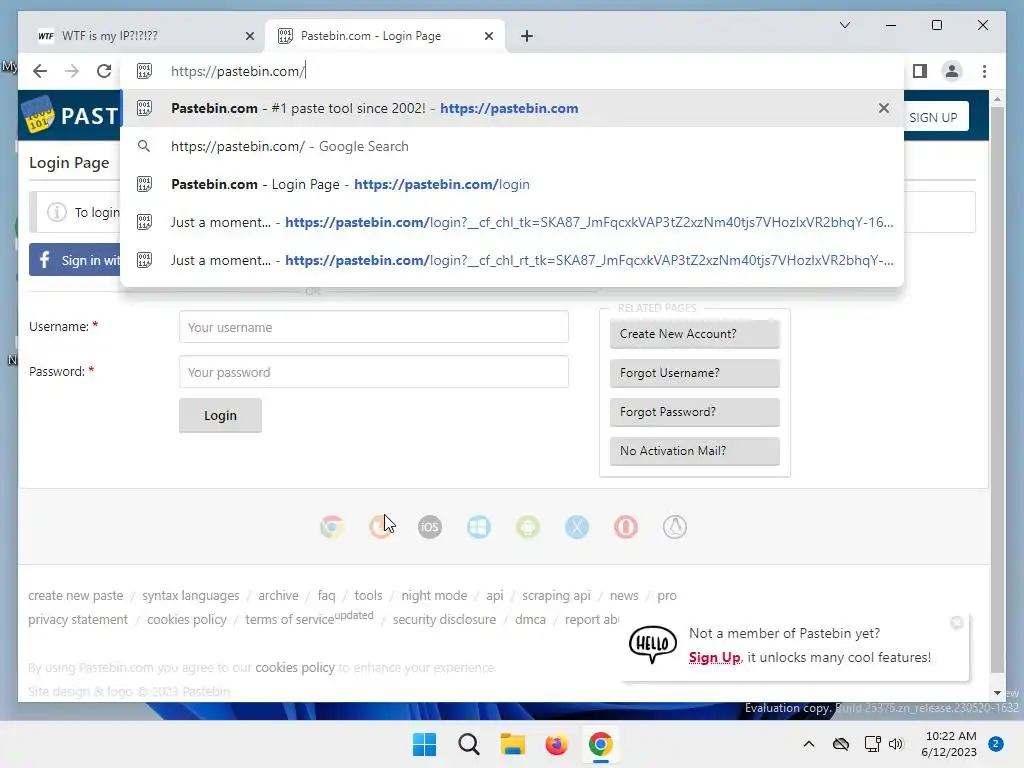Open syntax languages footer link
Image resolution: width=1024 pixels, height=768 pixels.
pyautogui.click(x=191, y=596)
